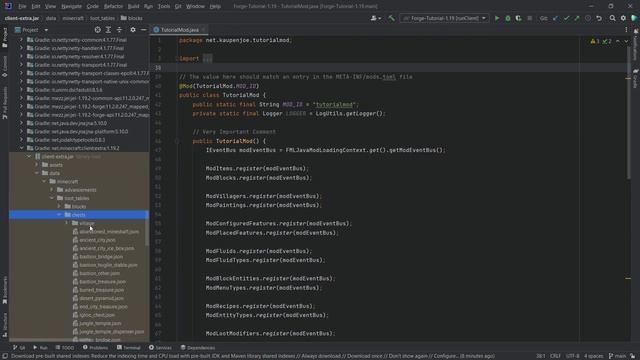Push commits with Git green arrow

coord(577,18)
